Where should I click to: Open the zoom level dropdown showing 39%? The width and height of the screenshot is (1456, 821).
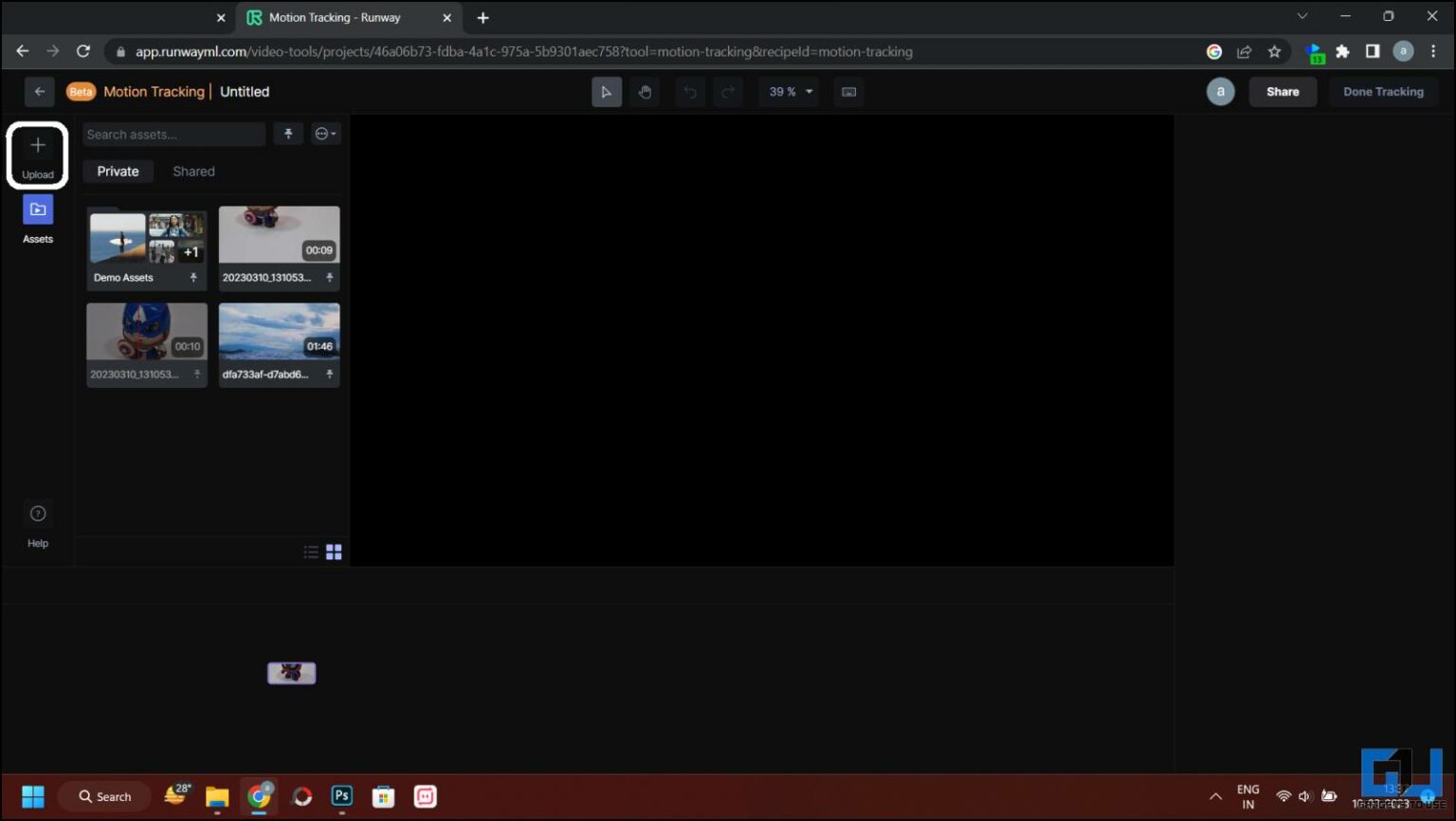788,91
